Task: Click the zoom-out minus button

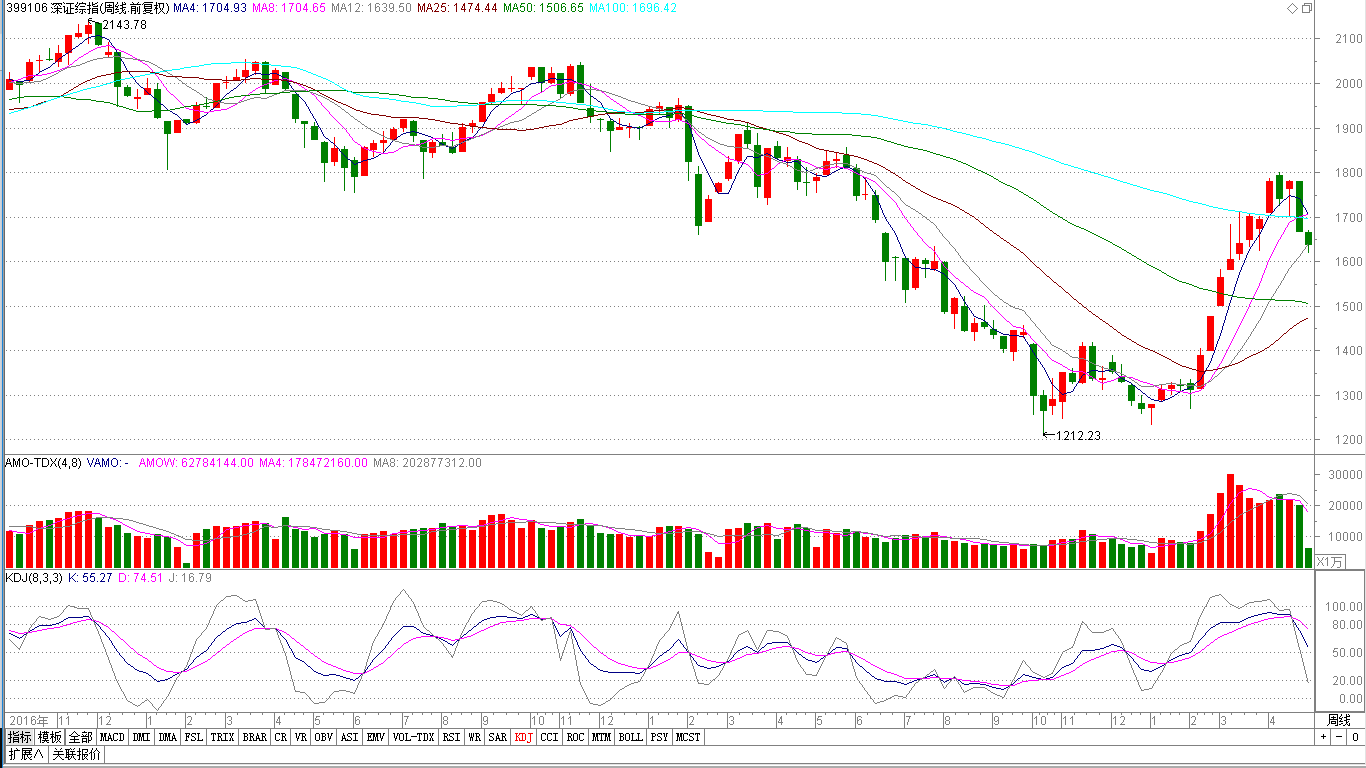Action: pyautogui.click(x=1338, y=737)
